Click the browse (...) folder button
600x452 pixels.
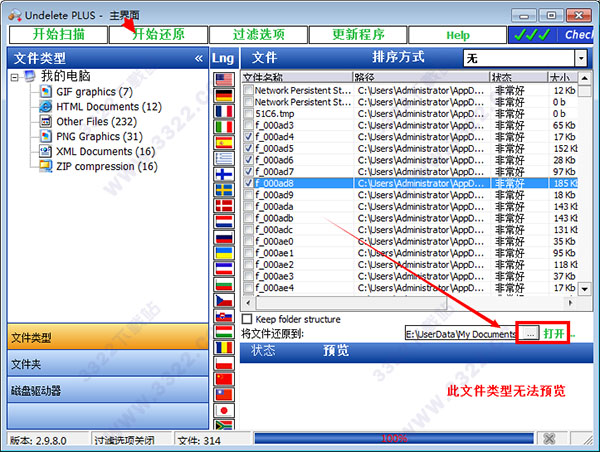pos(530,334)
